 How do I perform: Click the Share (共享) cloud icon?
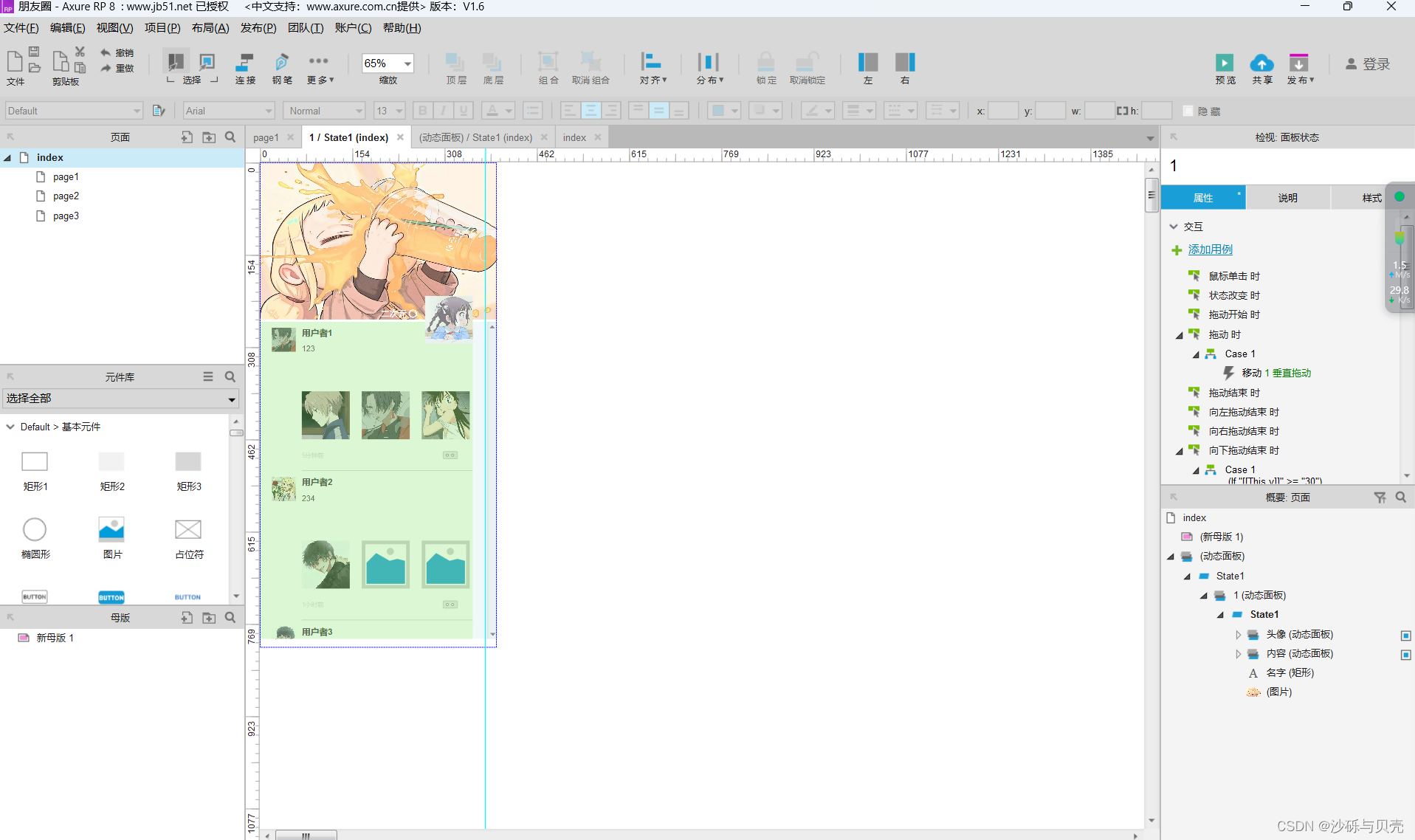[x=1261, y=63]
